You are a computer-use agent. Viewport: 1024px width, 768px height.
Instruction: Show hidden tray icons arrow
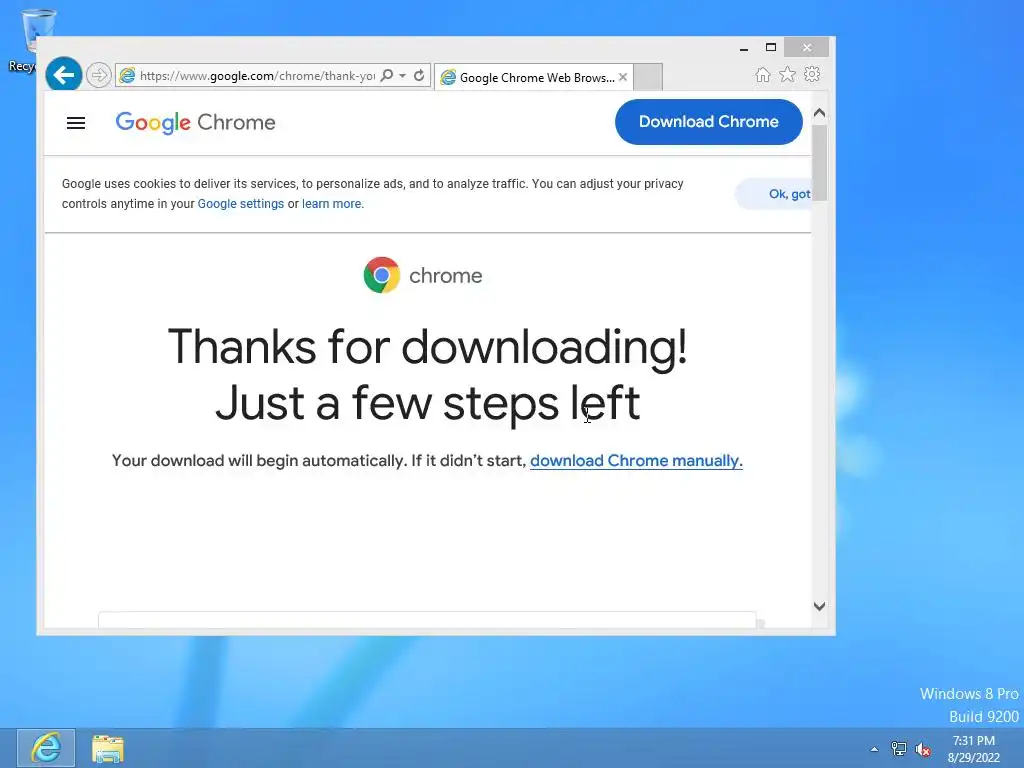(x=874, y=750)
